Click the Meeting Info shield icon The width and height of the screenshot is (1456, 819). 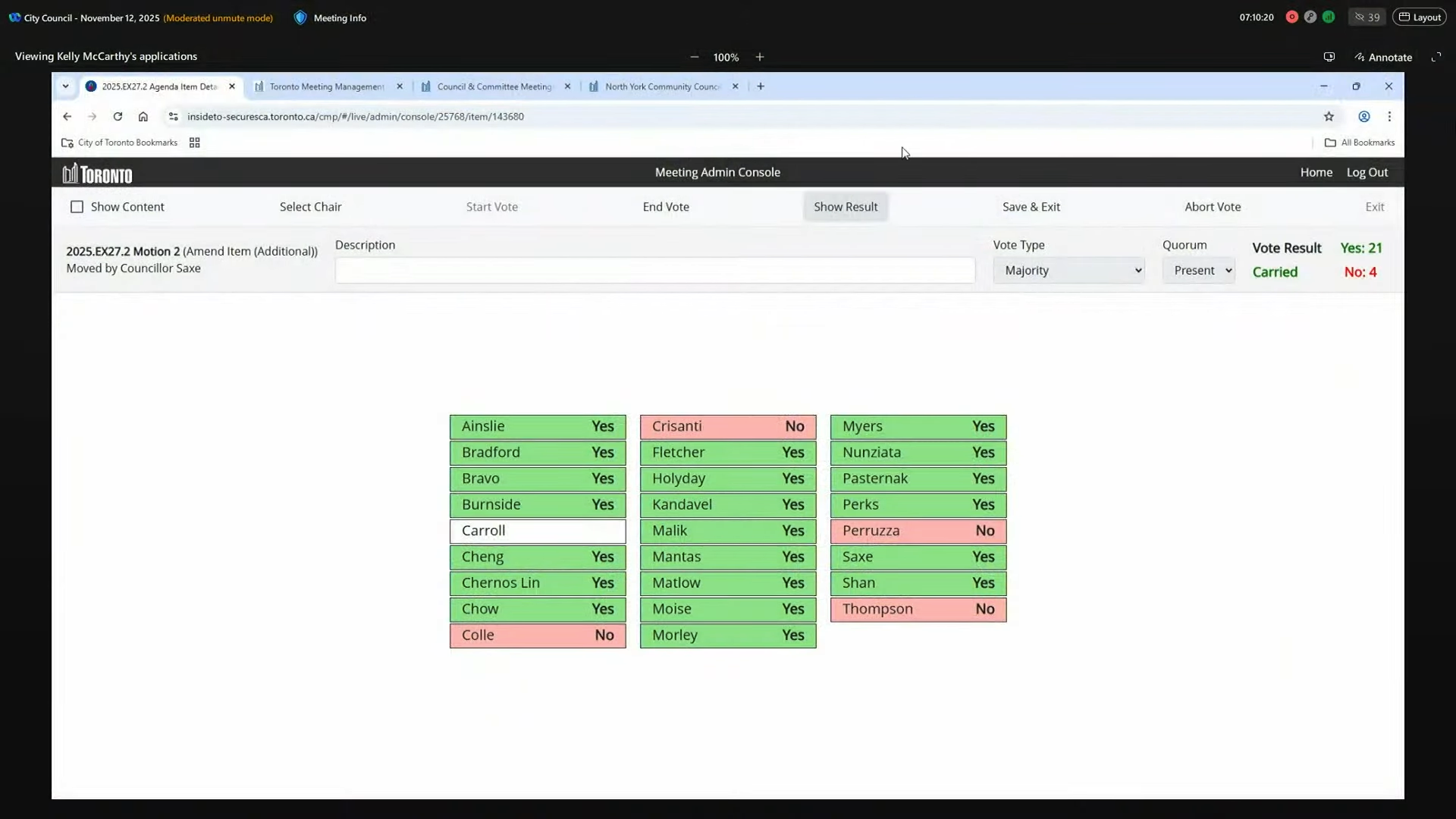click(x=300, y=17)
